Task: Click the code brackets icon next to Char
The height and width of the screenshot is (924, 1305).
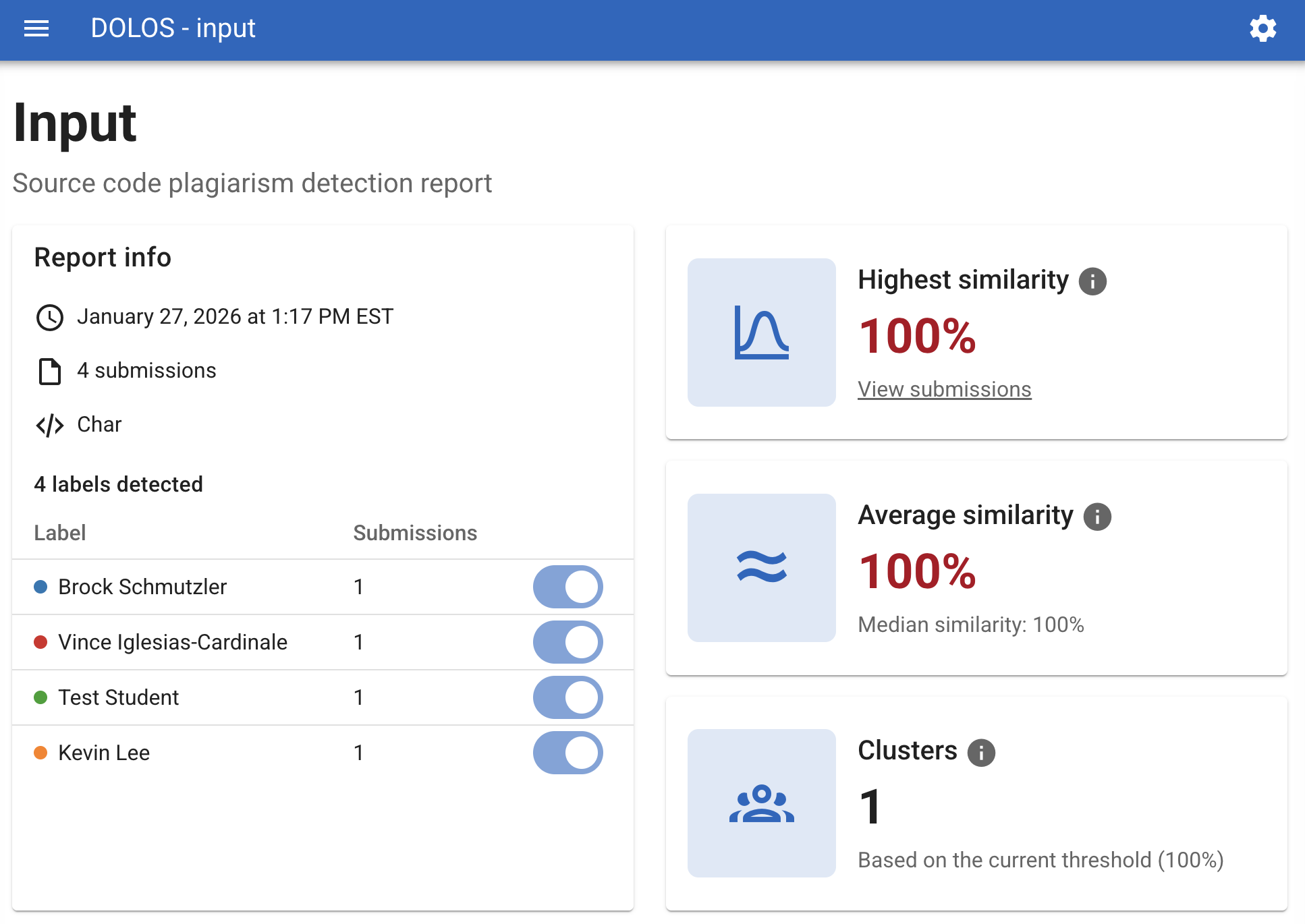Action: click(50, 425)
